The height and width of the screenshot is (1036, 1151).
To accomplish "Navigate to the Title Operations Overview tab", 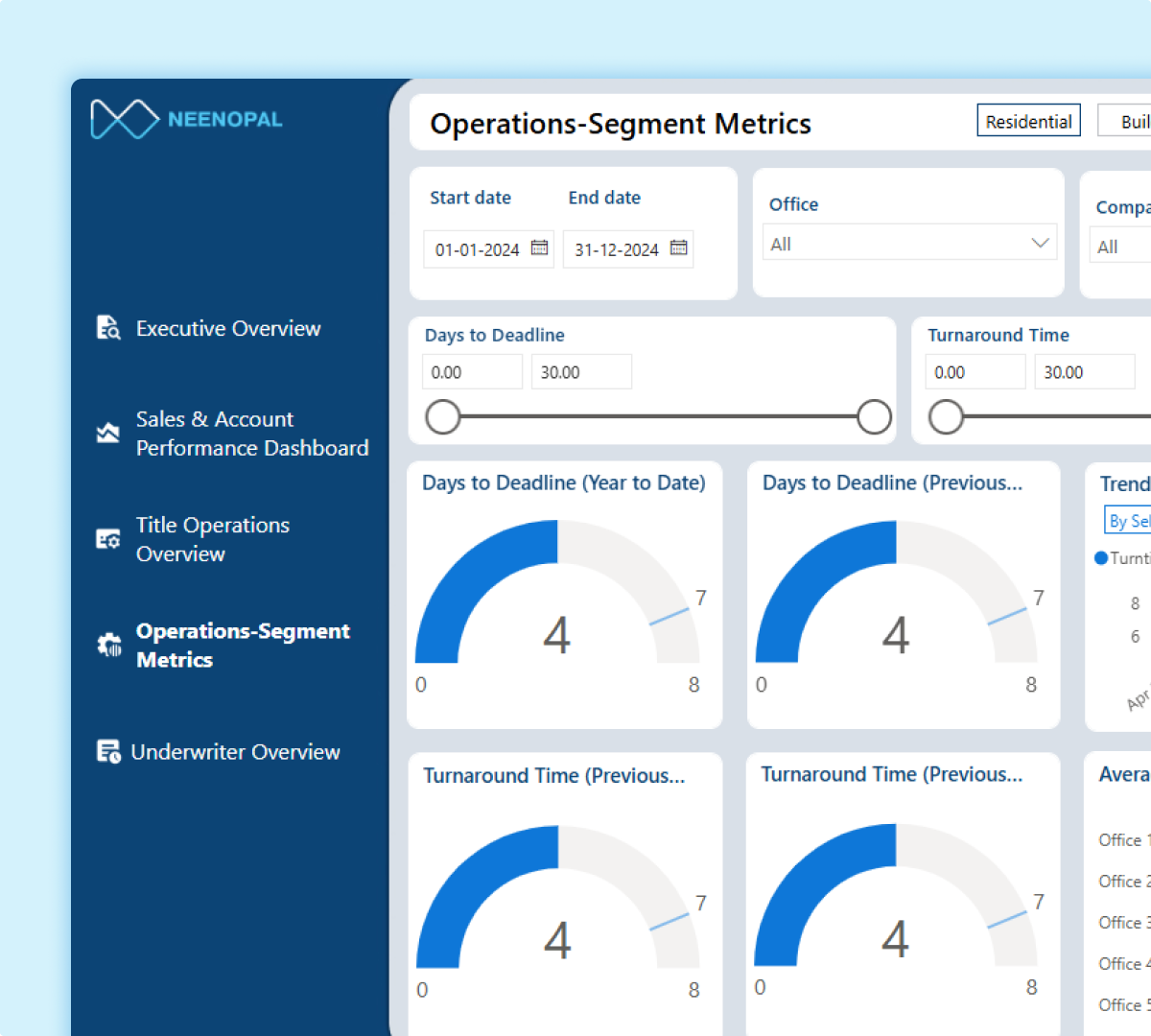I will [212, 538].
